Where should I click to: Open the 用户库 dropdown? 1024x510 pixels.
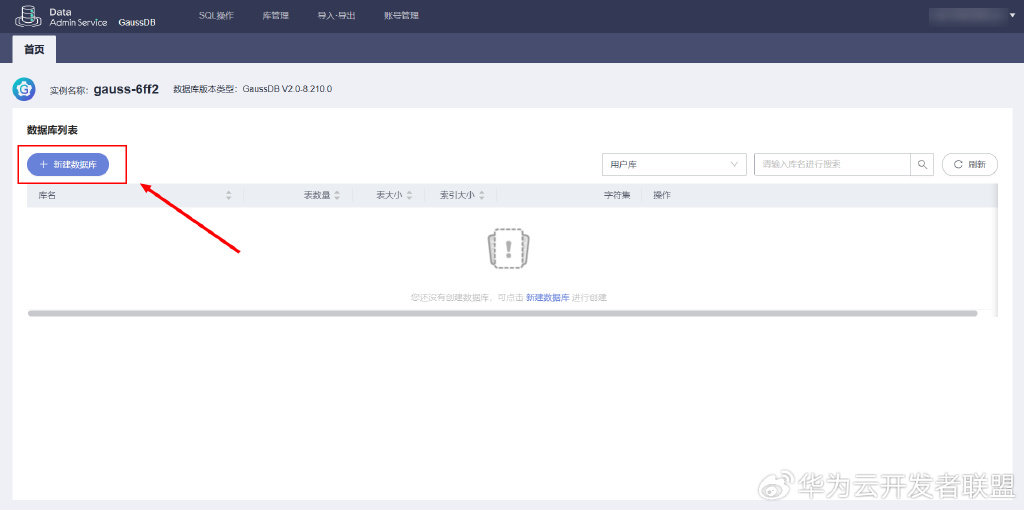[674, 165]
